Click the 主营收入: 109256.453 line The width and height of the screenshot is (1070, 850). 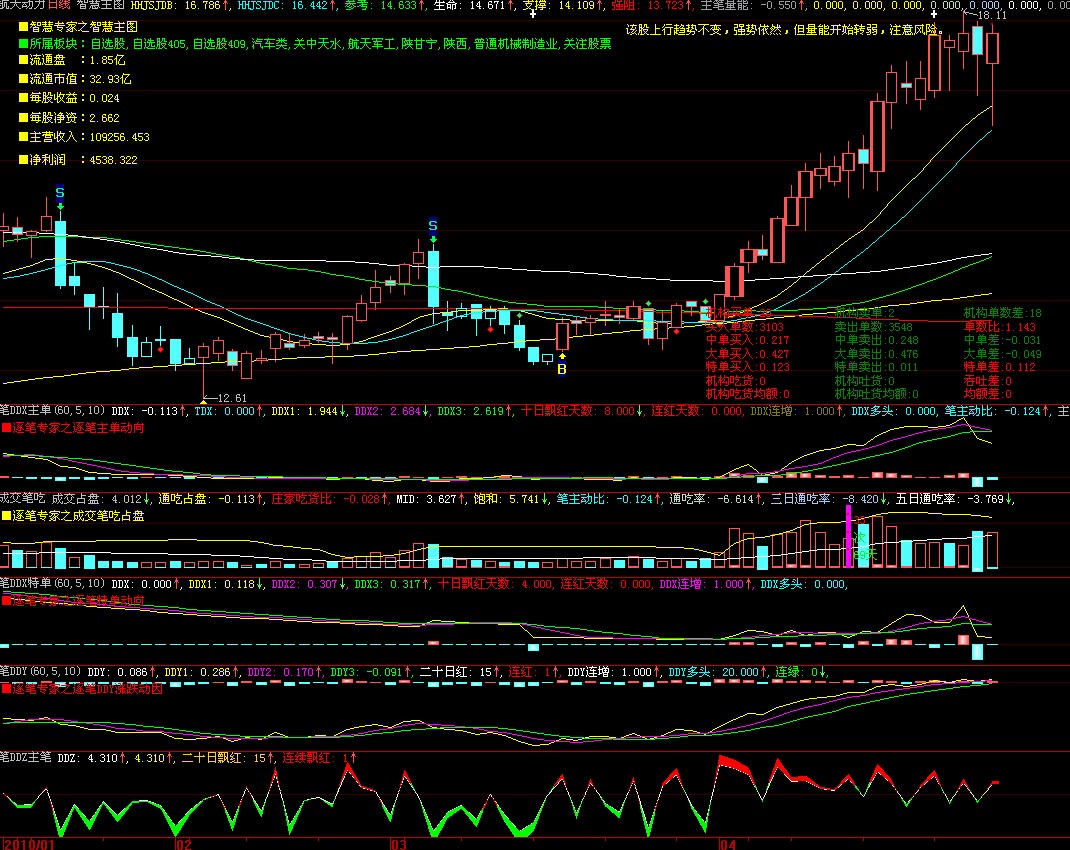[84, 137]
